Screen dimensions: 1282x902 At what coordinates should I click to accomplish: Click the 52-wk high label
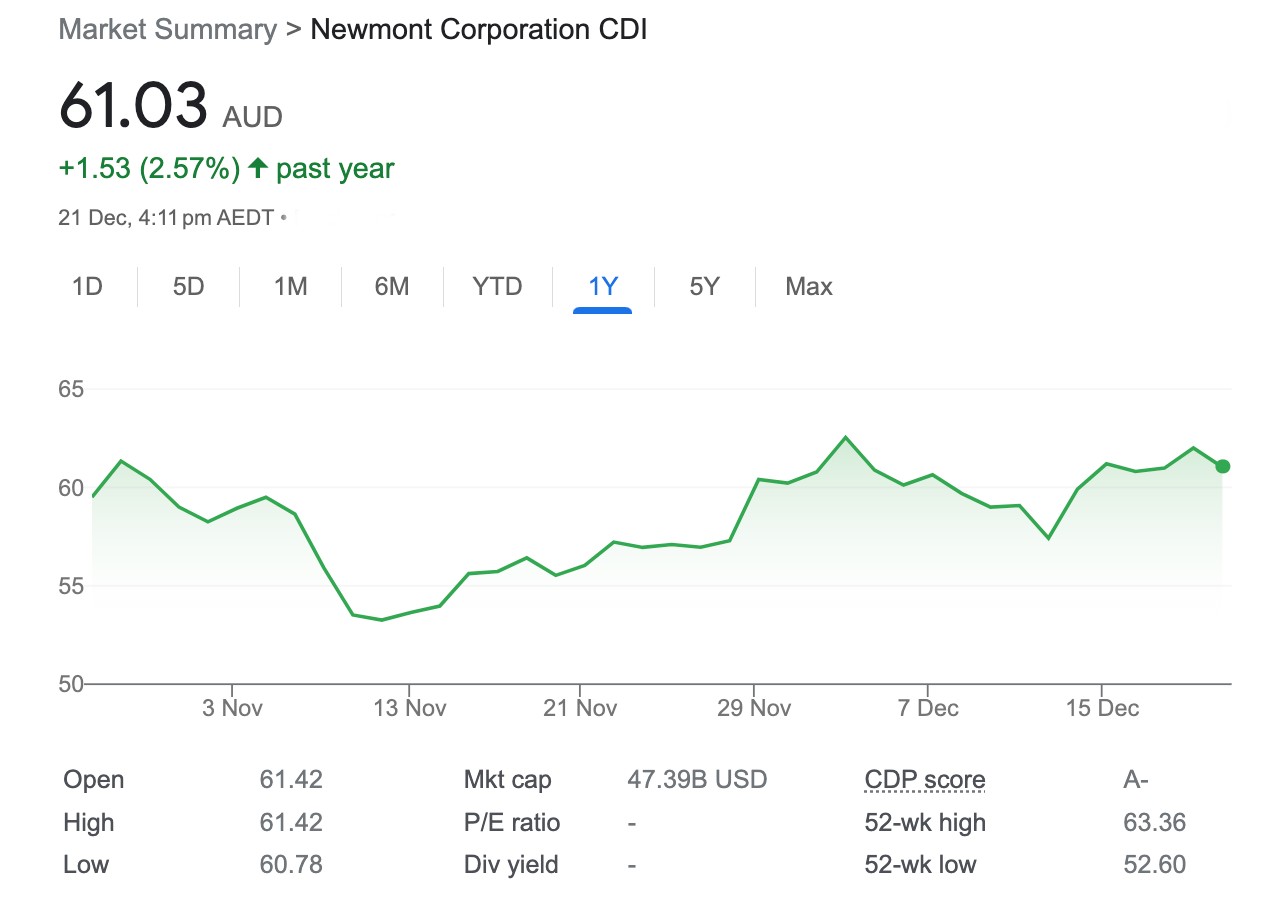925,823
